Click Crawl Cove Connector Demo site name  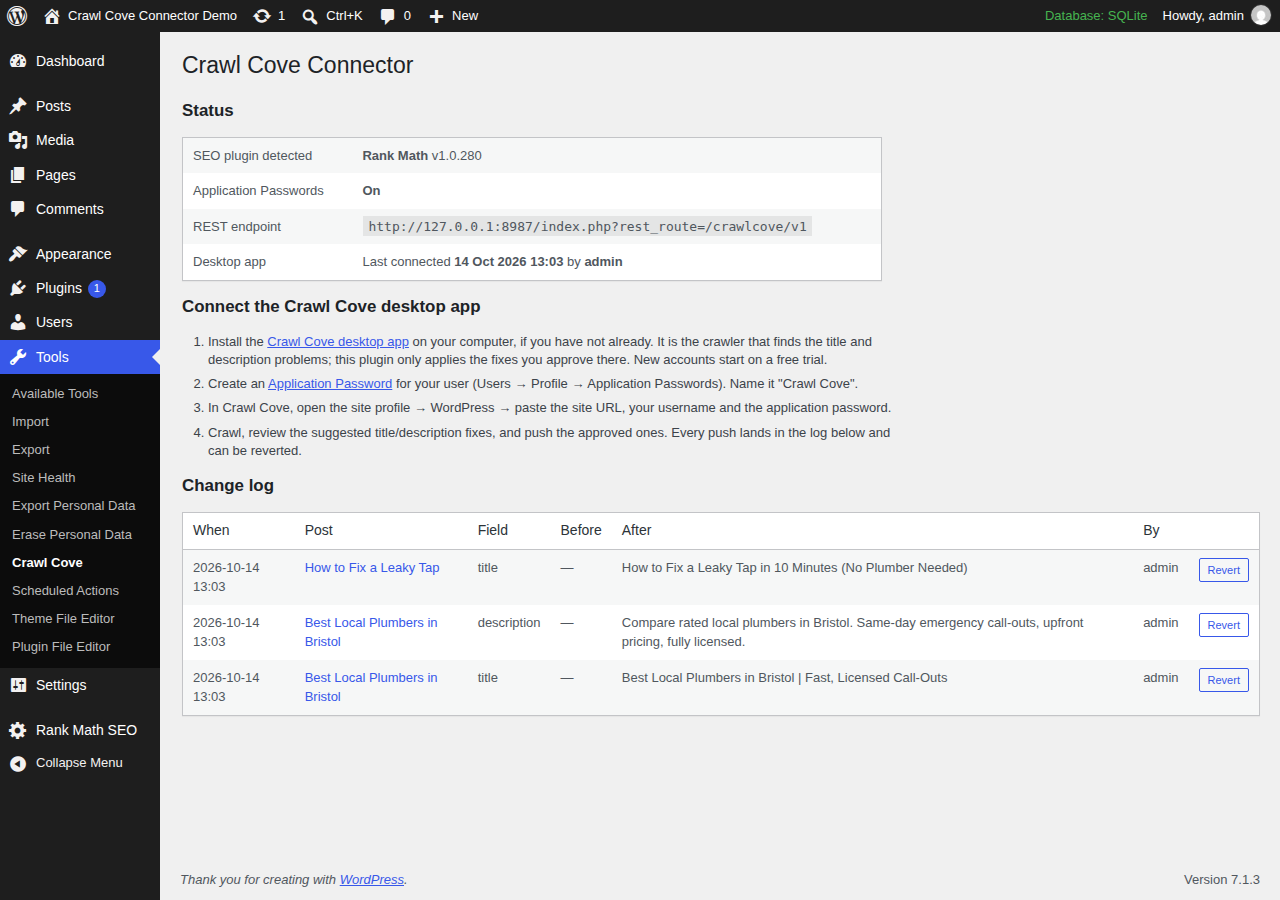coord(153,16)
